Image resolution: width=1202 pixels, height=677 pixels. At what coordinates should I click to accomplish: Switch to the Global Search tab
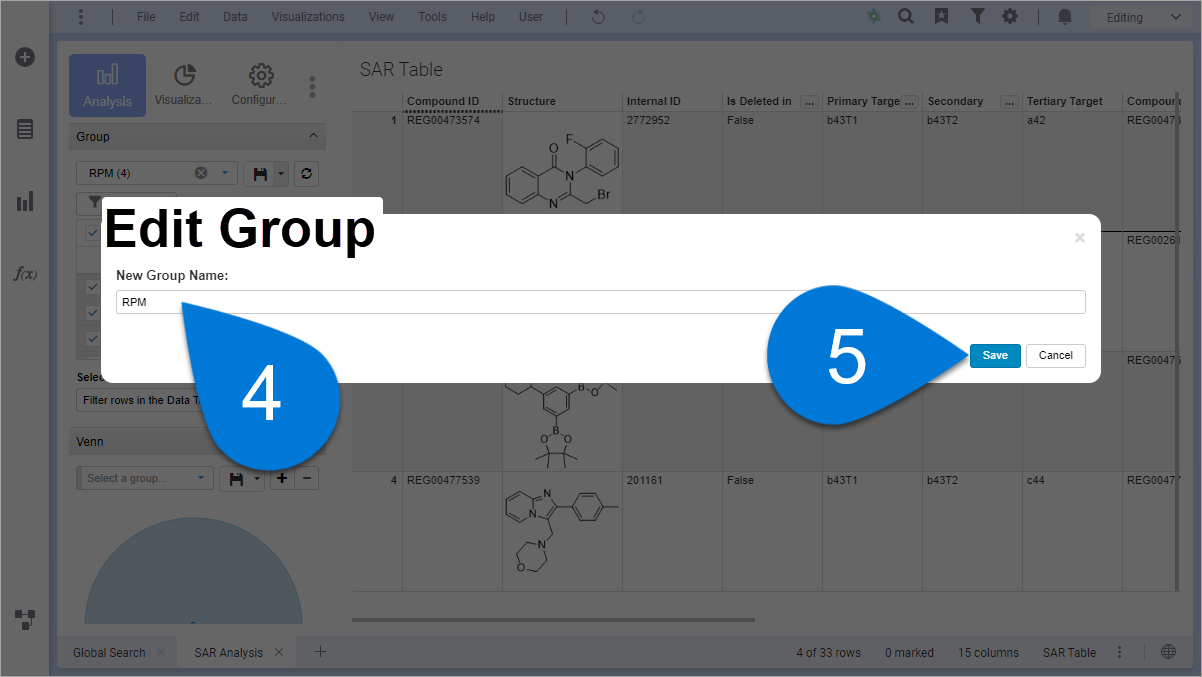point(109,652)
